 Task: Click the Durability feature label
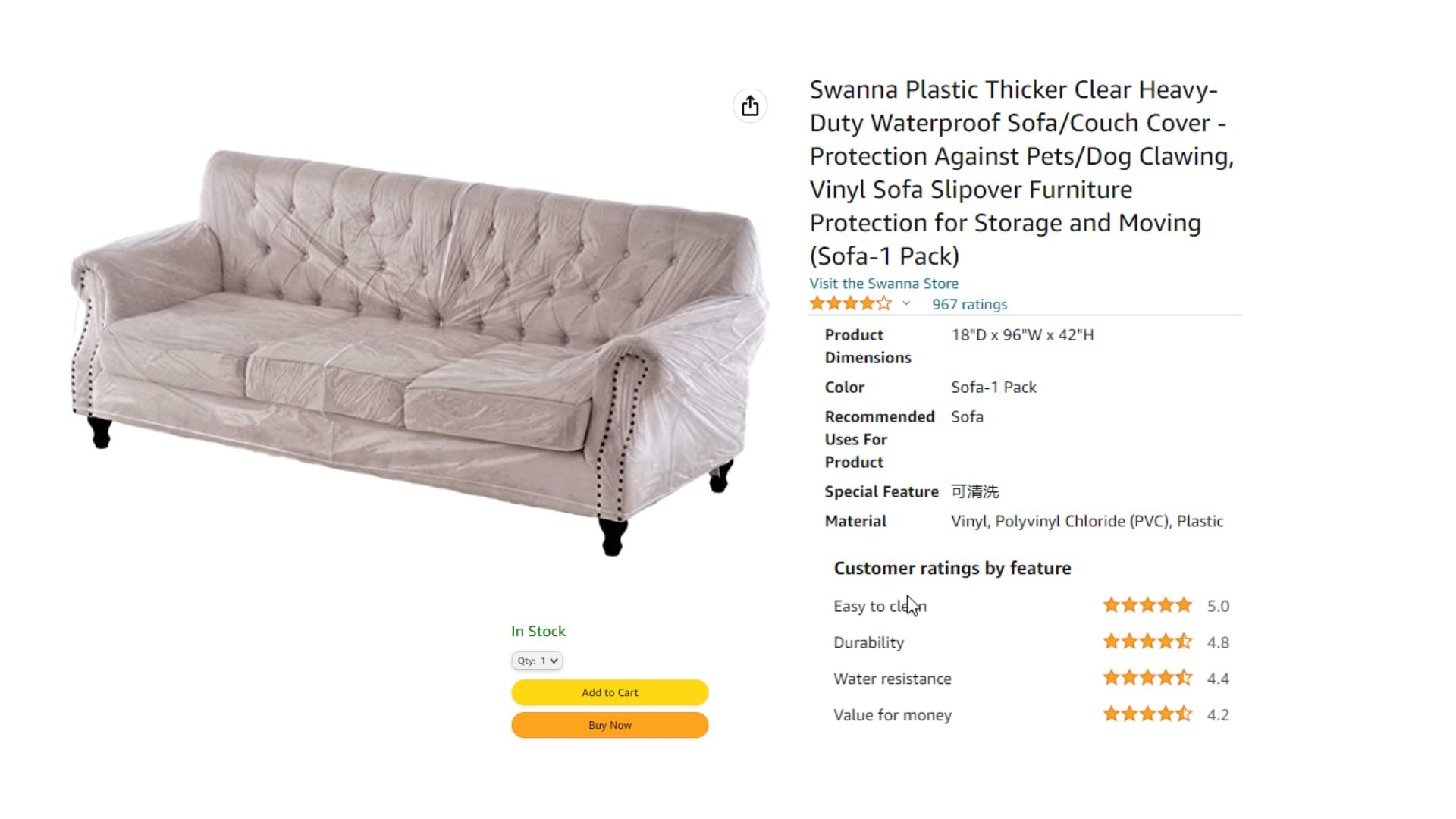point(868,642)
